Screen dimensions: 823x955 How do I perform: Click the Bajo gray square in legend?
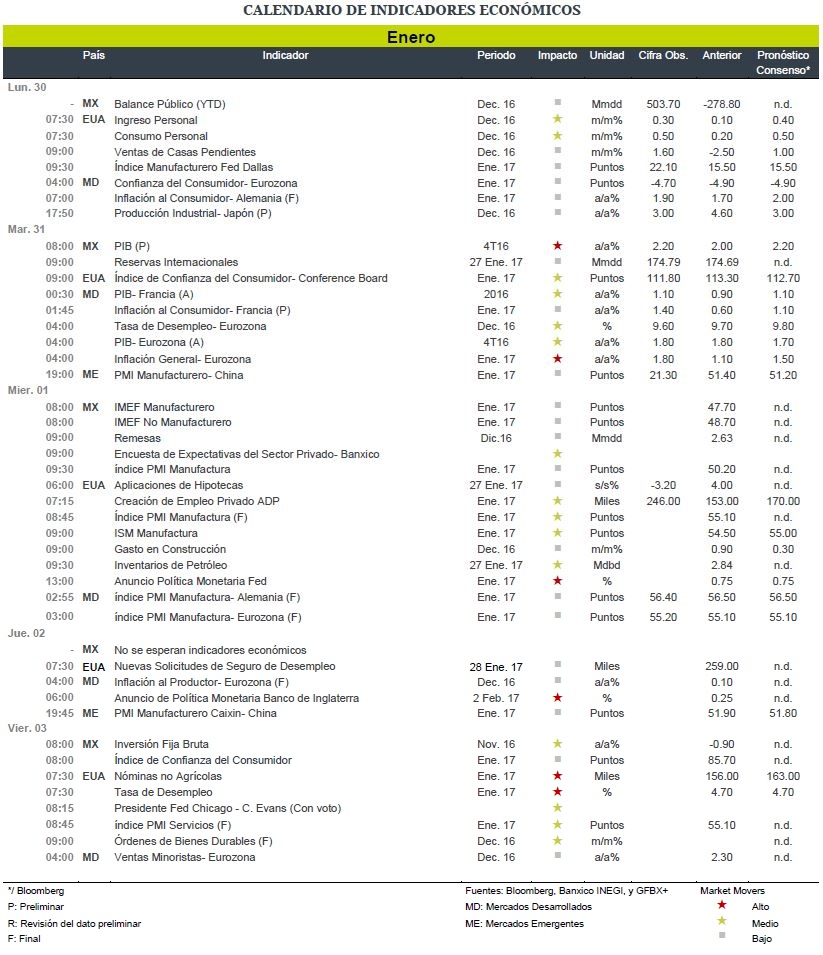coord(722,936)
